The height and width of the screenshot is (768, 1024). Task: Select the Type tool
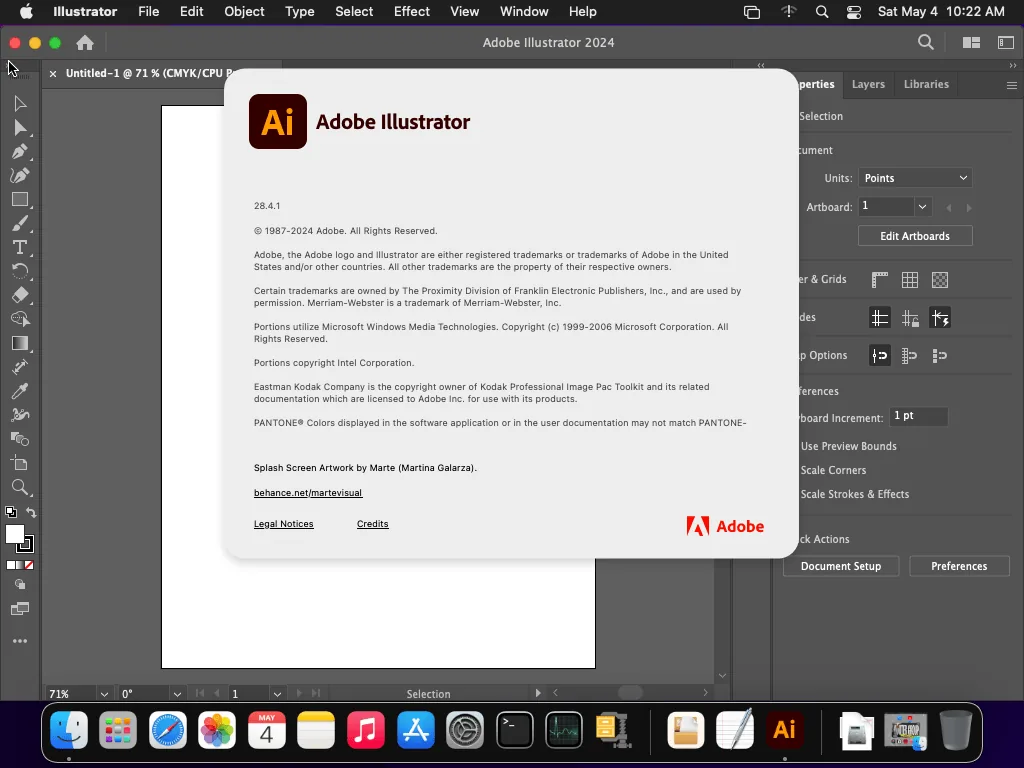(x=20, y=248)
